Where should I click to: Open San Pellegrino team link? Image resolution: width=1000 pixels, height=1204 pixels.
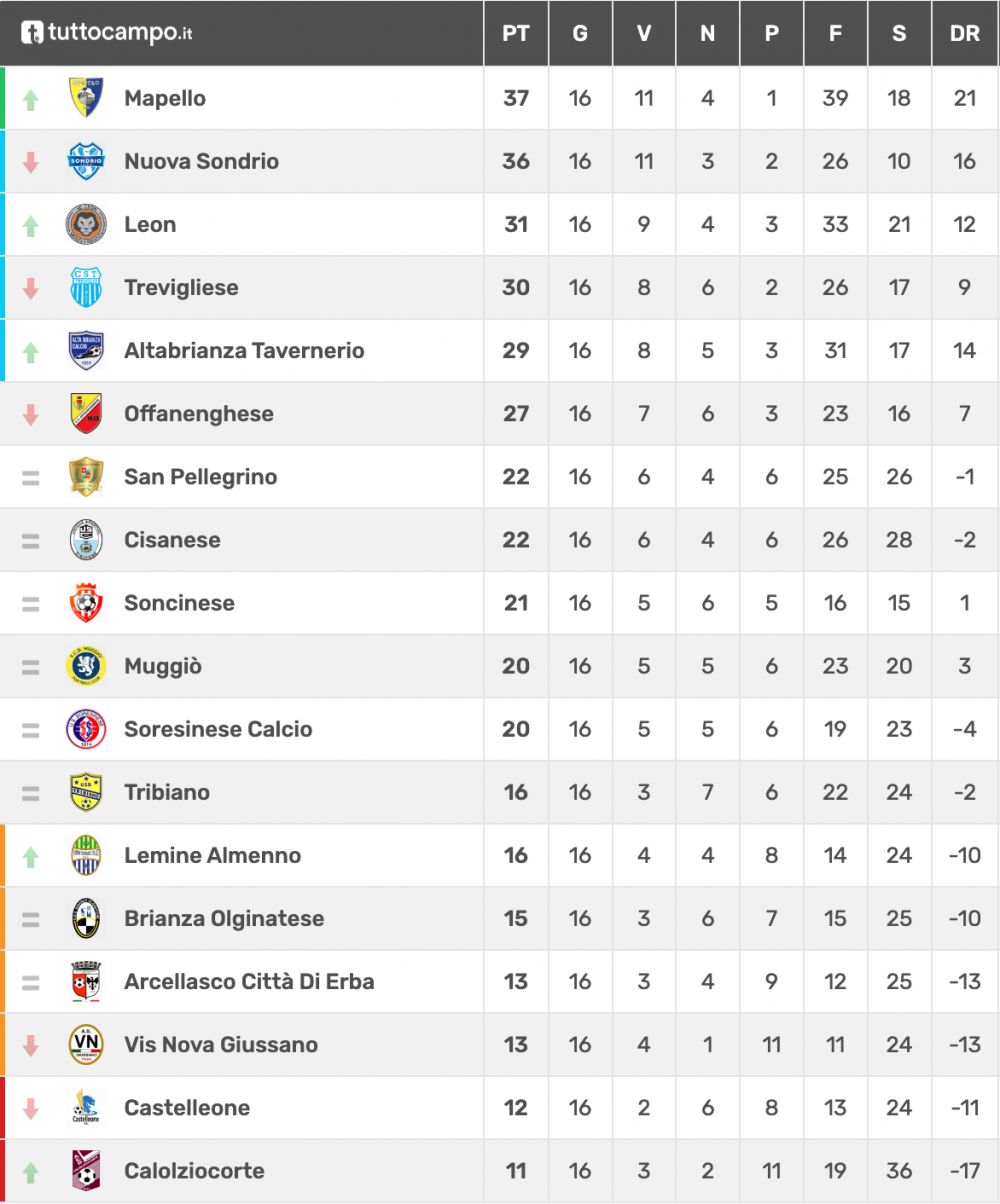click(201, 477)
